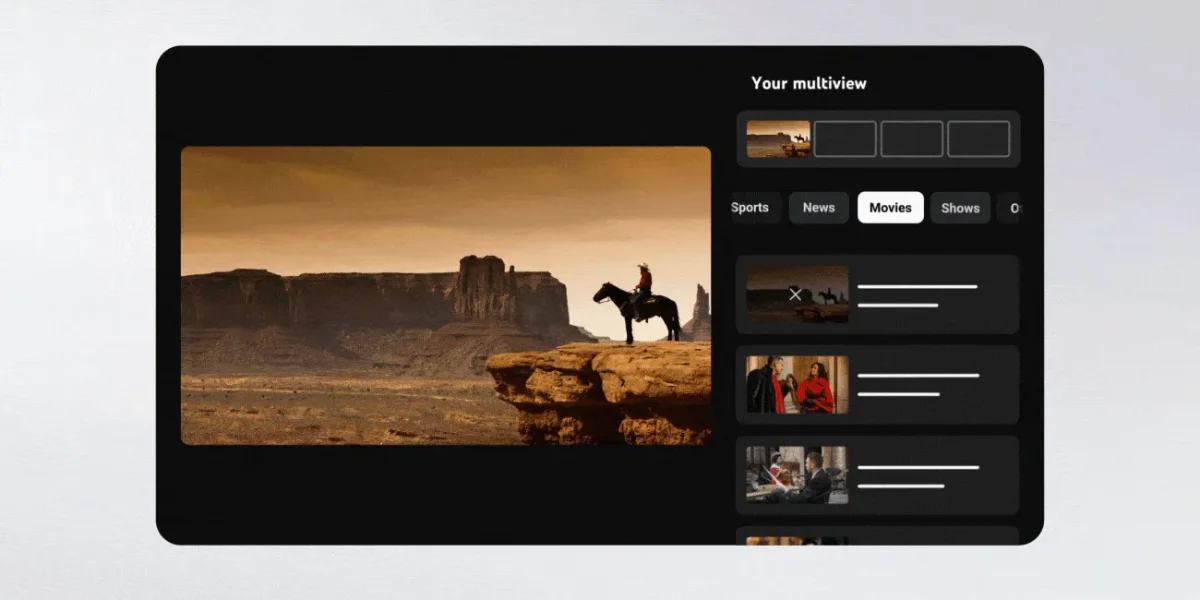The width and height of the screenshot is (1200, 600).
Task: Add a stream to the third multiview slot
Action: point(912,138)
